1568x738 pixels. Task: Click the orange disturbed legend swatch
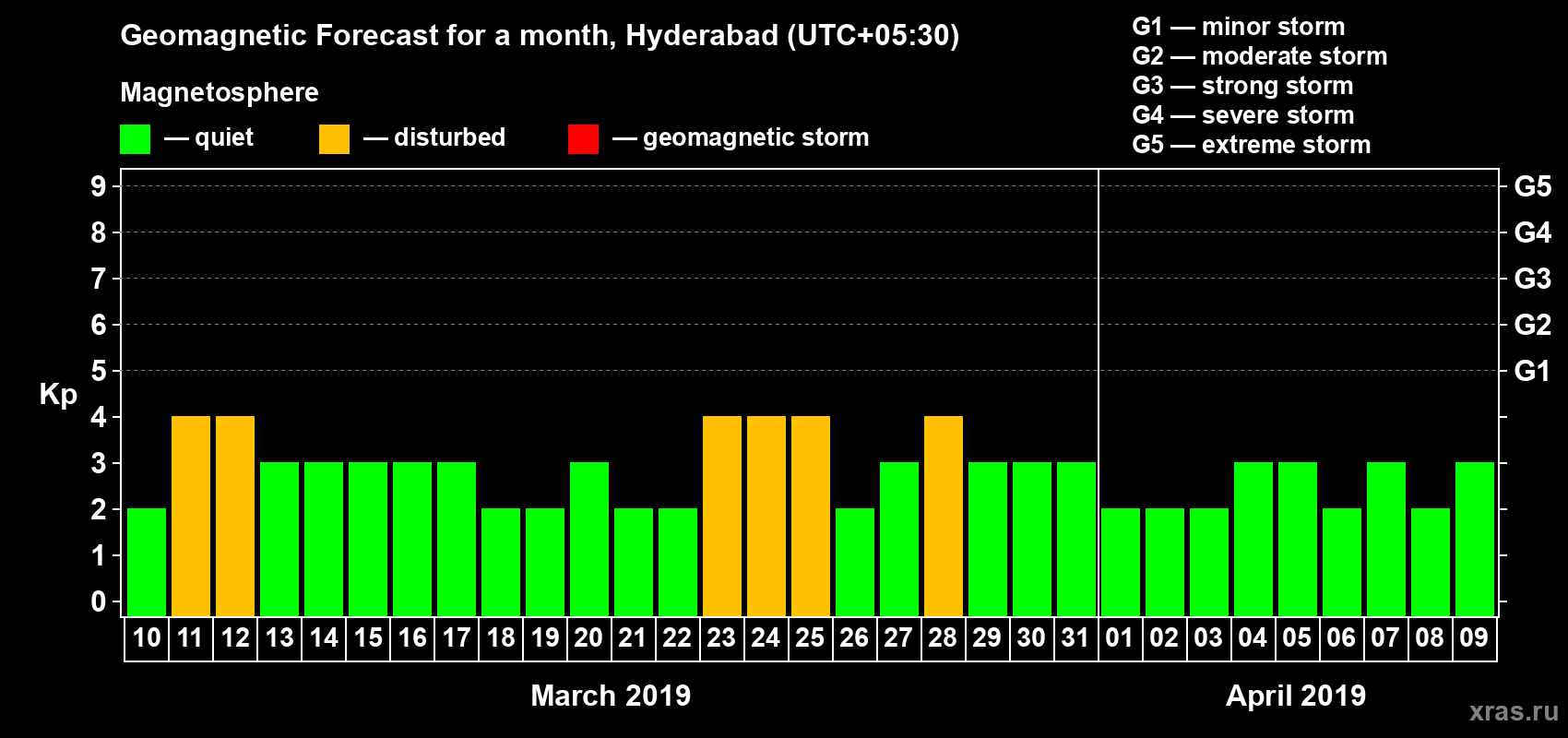pos(334,139)
